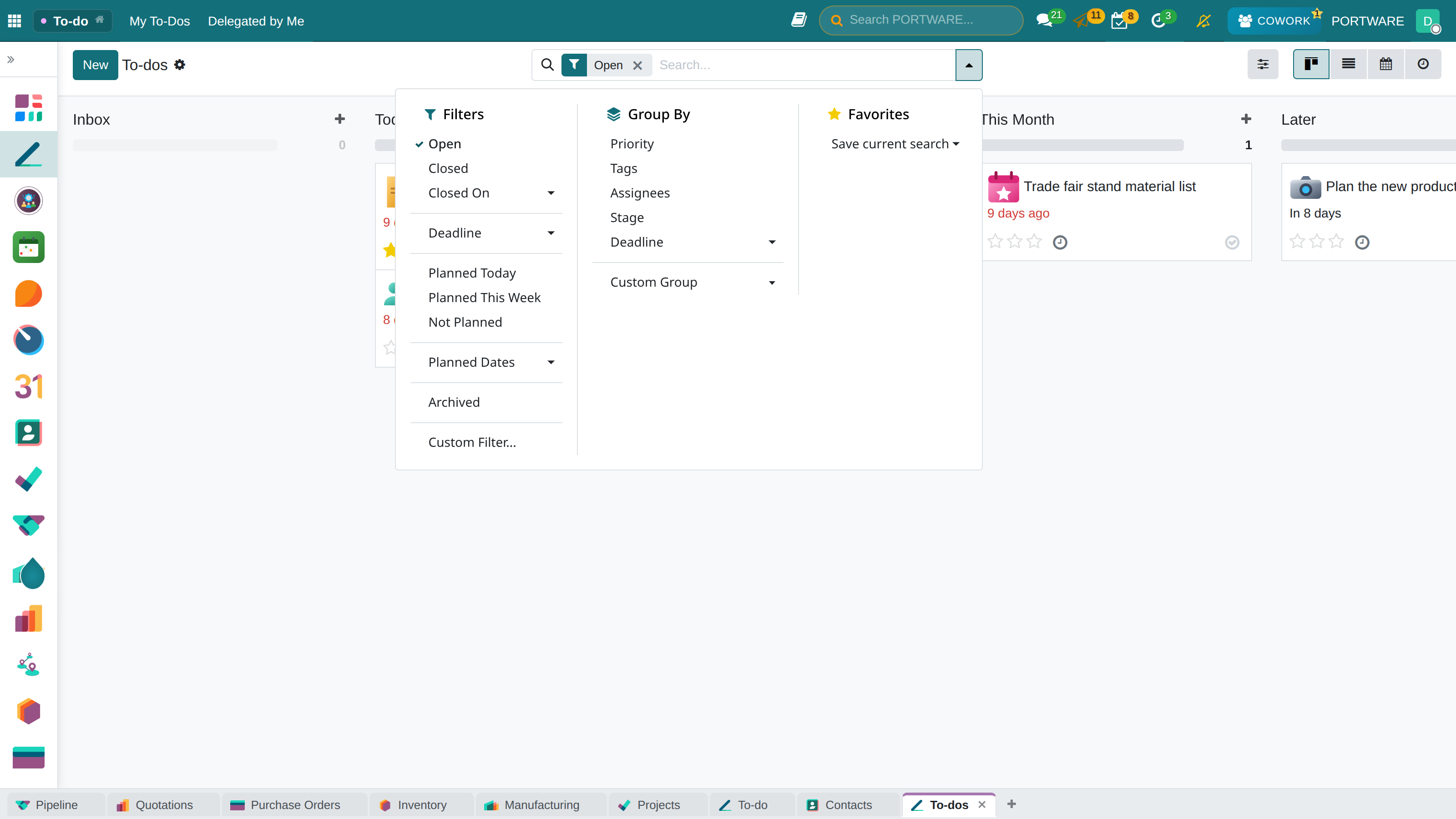Screen dimensions: 1456x819
Task: Click the To-dos gear settings icon
Action: coord(180,65)
